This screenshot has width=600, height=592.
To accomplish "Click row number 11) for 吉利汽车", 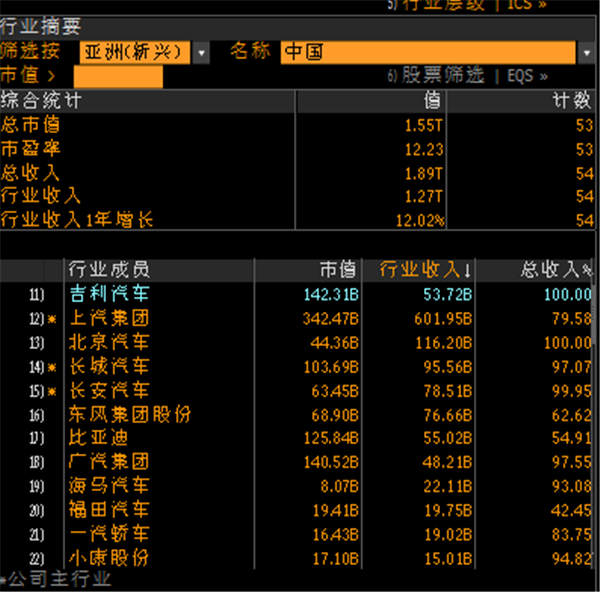I will (x=36, y=295).
